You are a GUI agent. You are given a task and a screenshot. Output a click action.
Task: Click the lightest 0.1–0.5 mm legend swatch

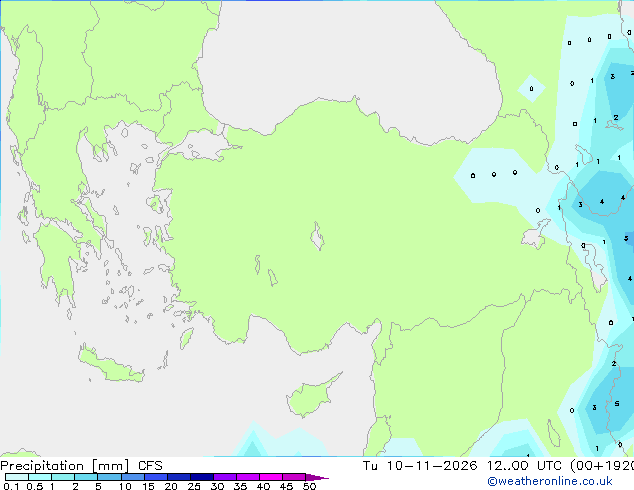pos(17,477)
